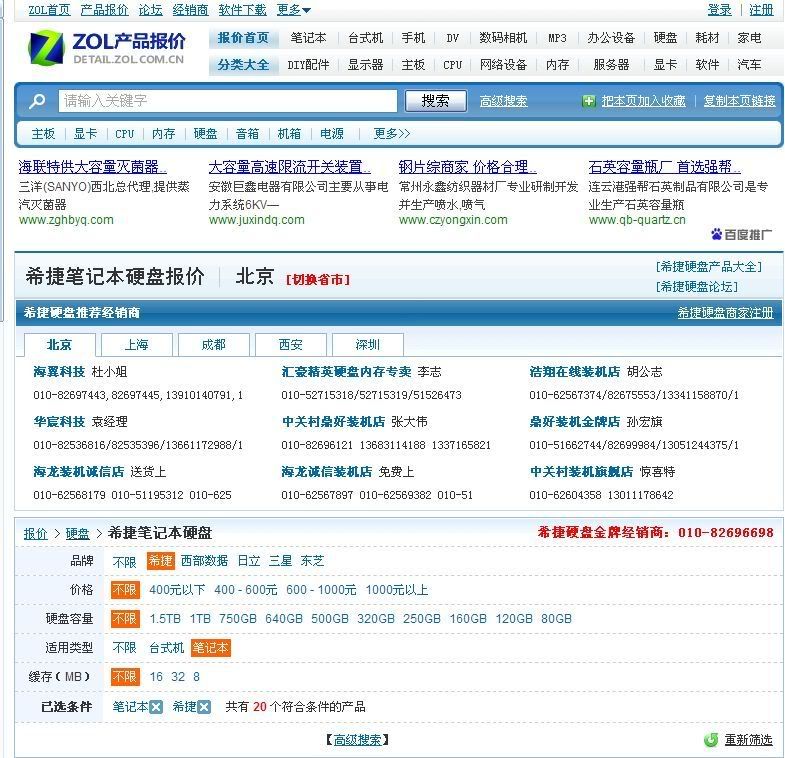Select brand filter 日立
This screenshot has width=785, height=758.
point(249,561)
